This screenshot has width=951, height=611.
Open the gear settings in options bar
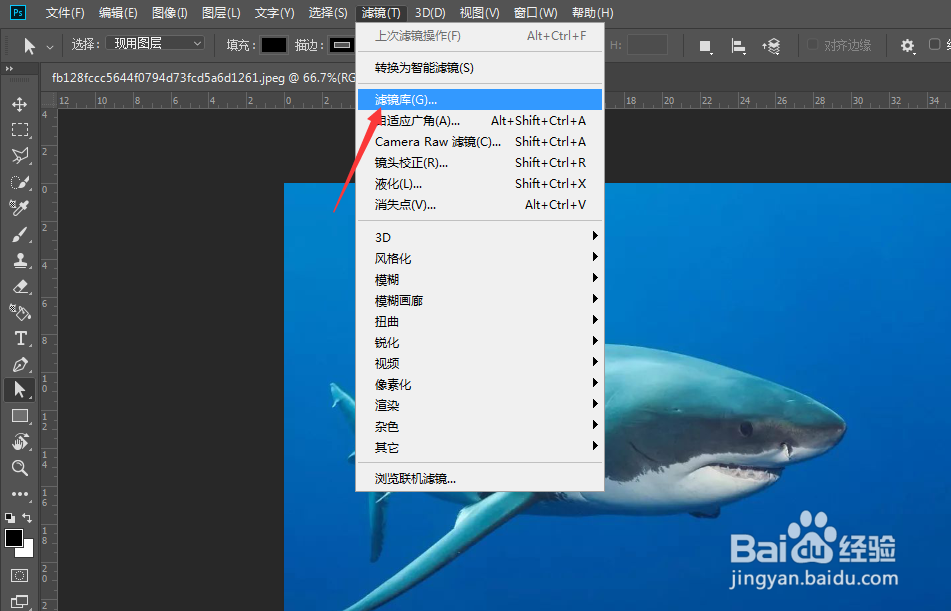pyautogui.click(x=906, y=45)
